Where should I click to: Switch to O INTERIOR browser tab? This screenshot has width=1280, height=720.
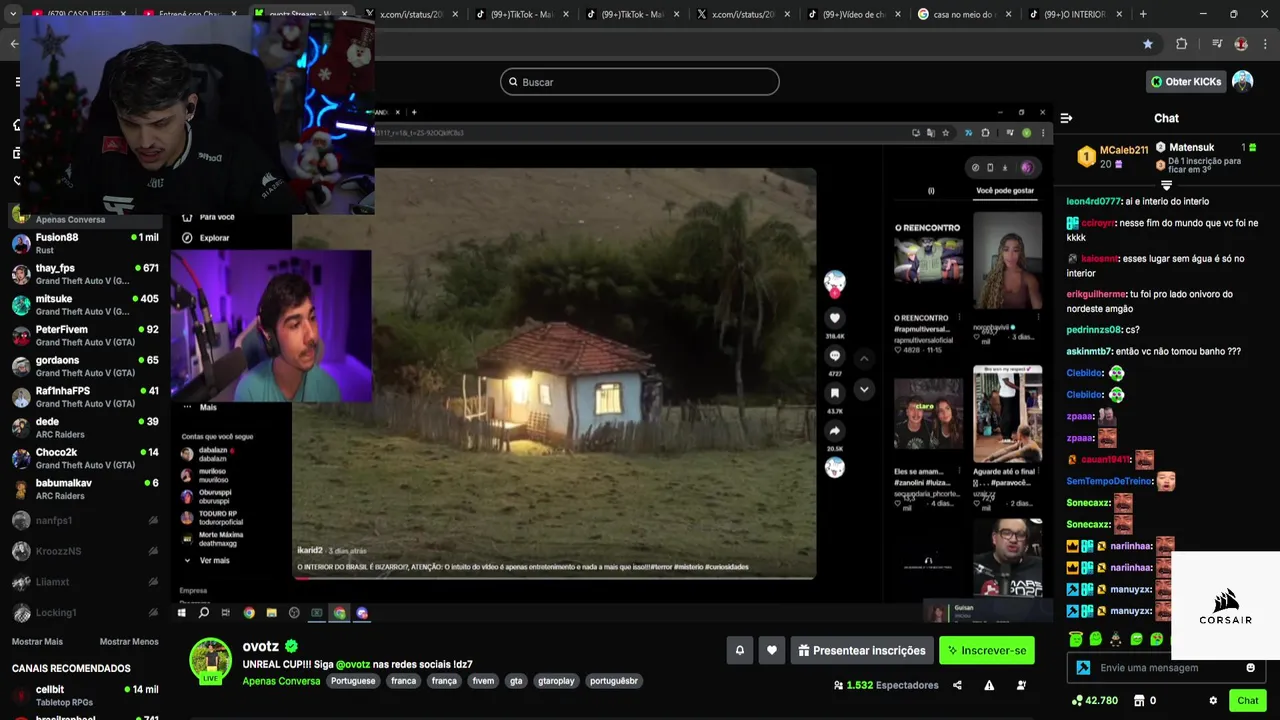(x=1075, y=14)
